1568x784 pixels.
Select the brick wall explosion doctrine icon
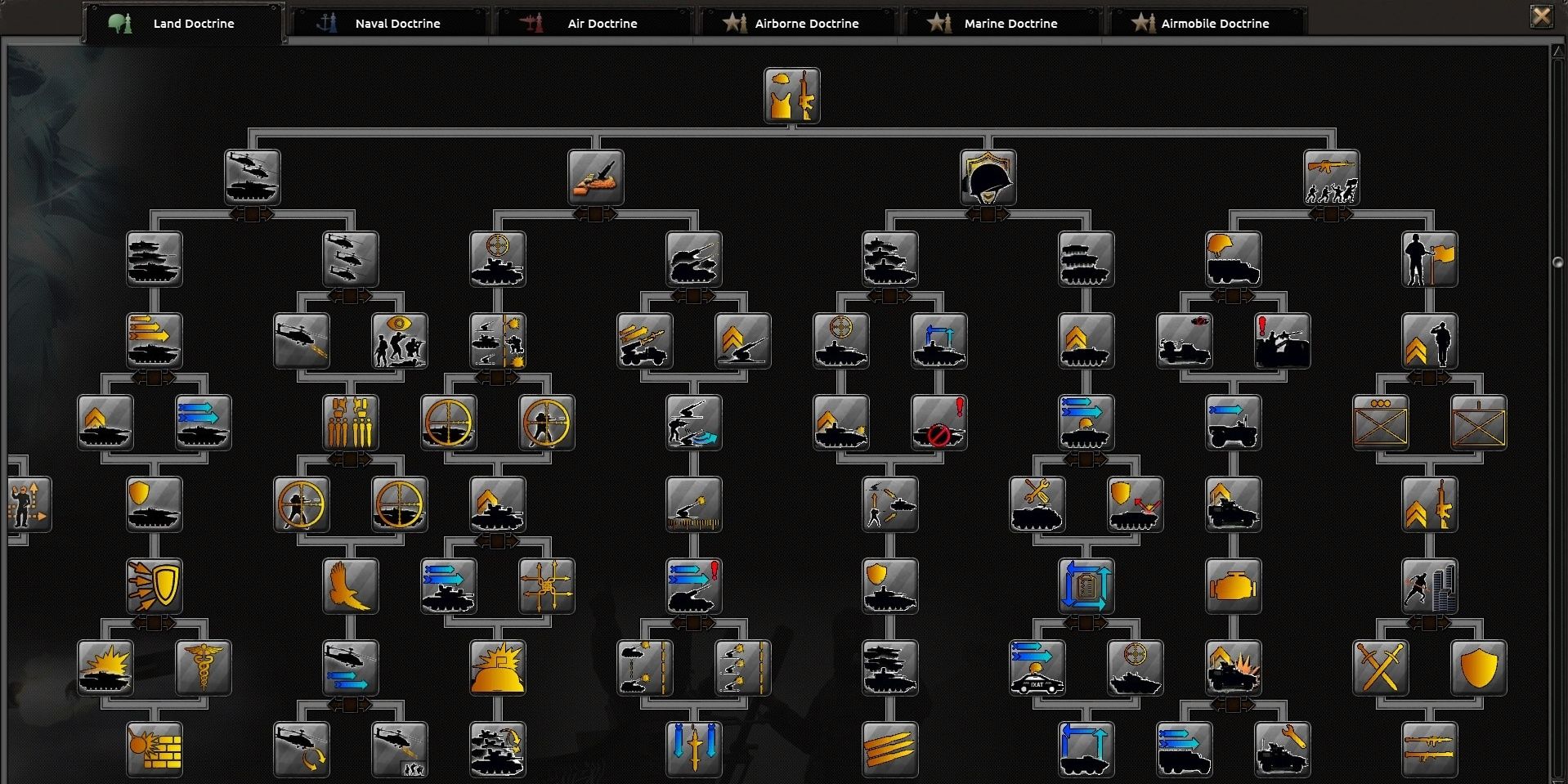pos(155,750)
